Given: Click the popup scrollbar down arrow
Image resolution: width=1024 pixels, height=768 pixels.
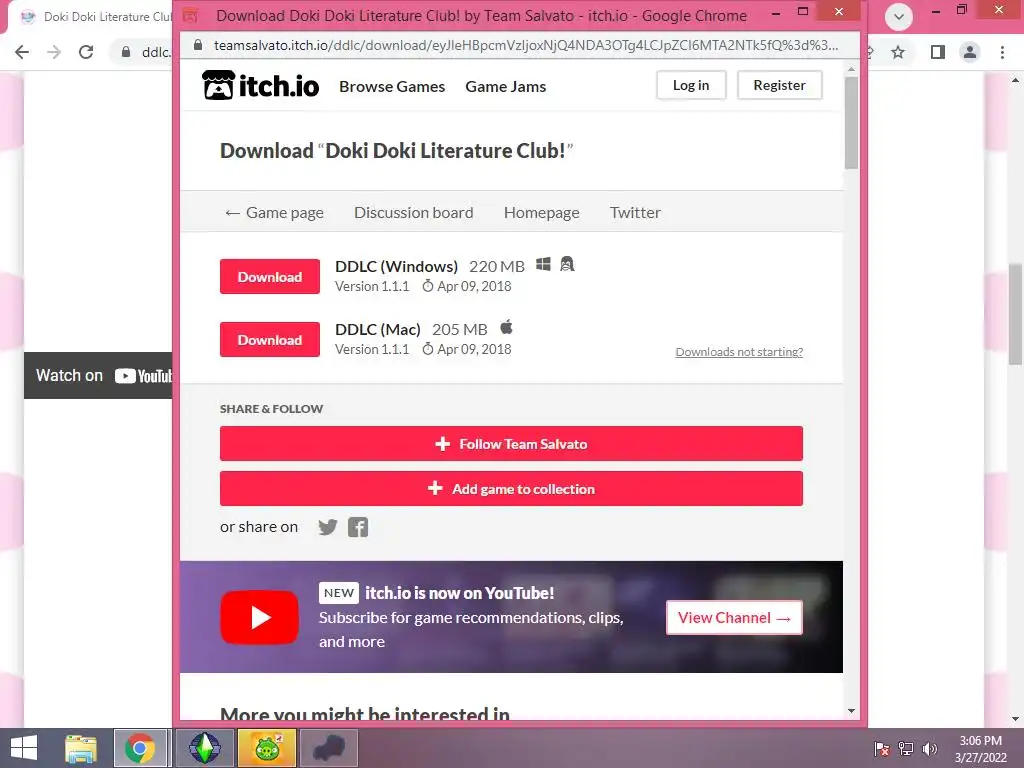Looking at the screenshot, I should [851, 711].
